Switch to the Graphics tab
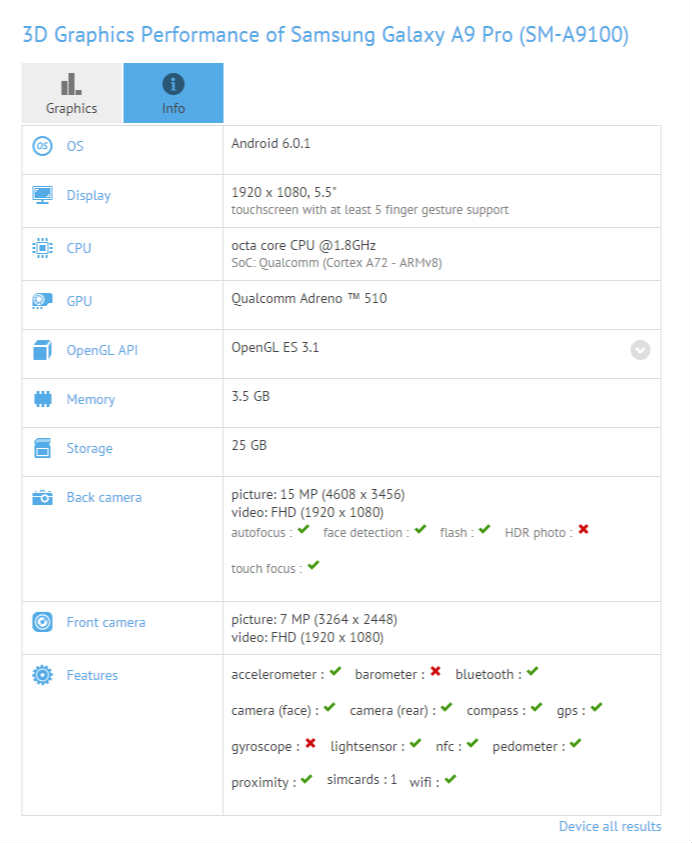 coord(72,93)
